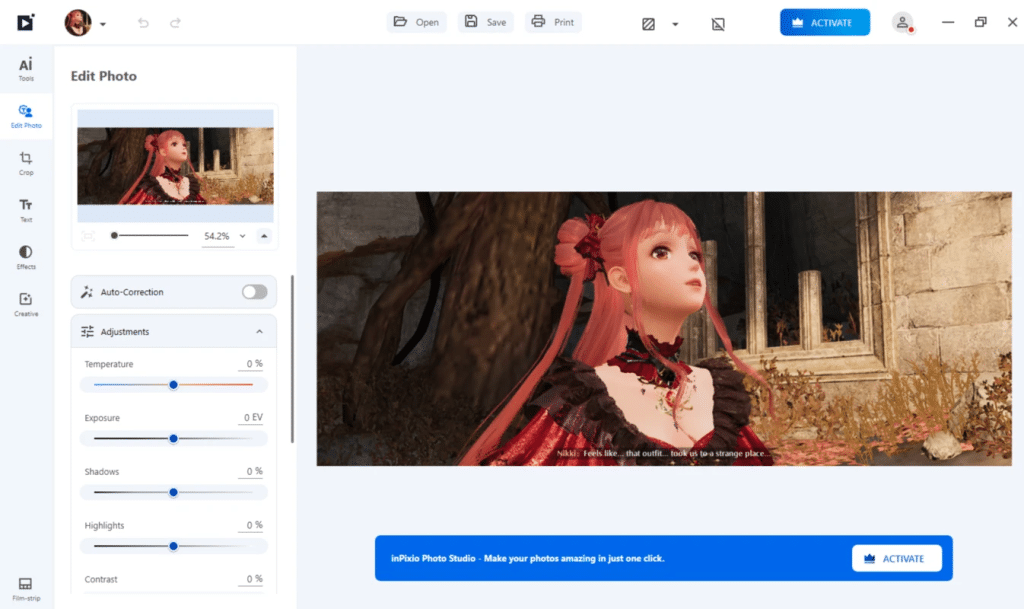Print the current photo
Screen dimensions: 1024x609
(553, 22)
